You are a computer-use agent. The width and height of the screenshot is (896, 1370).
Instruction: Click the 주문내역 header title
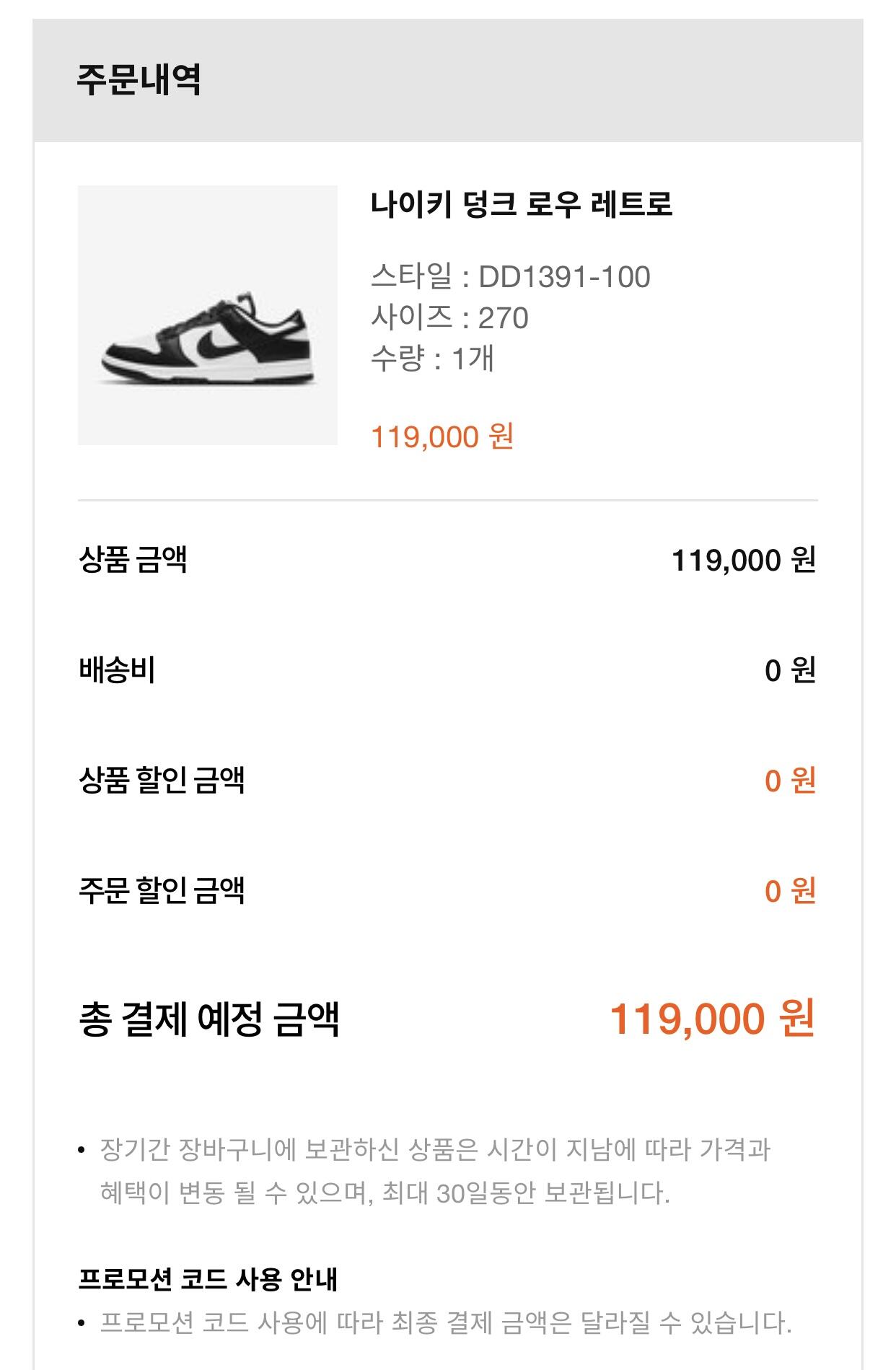click(x=139, y=79)
